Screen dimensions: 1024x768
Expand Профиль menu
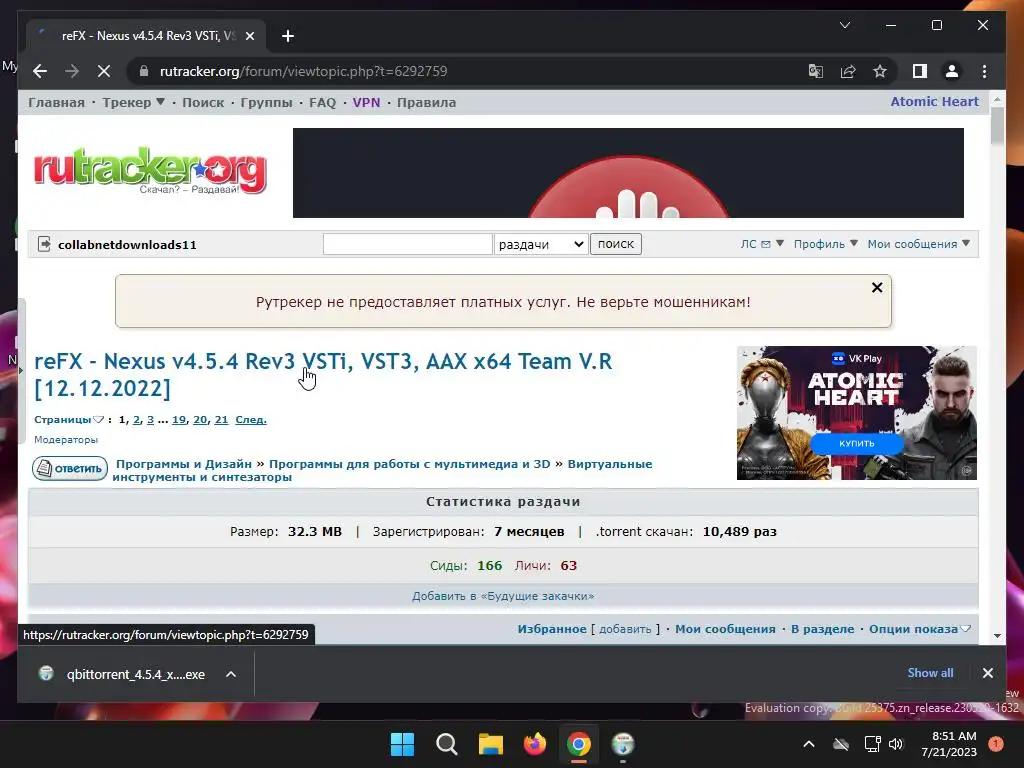click(825, 244)
